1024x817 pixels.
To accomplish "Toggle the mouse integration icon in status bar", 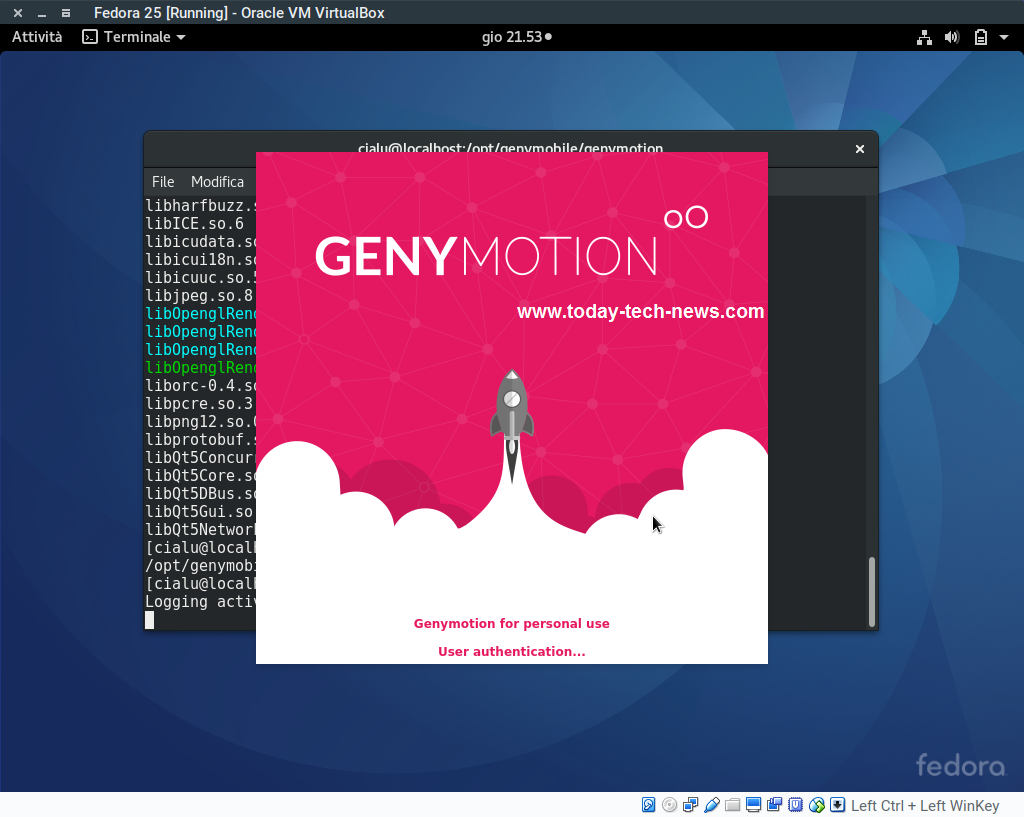I will pyautogui.click(x=816, y=805).
